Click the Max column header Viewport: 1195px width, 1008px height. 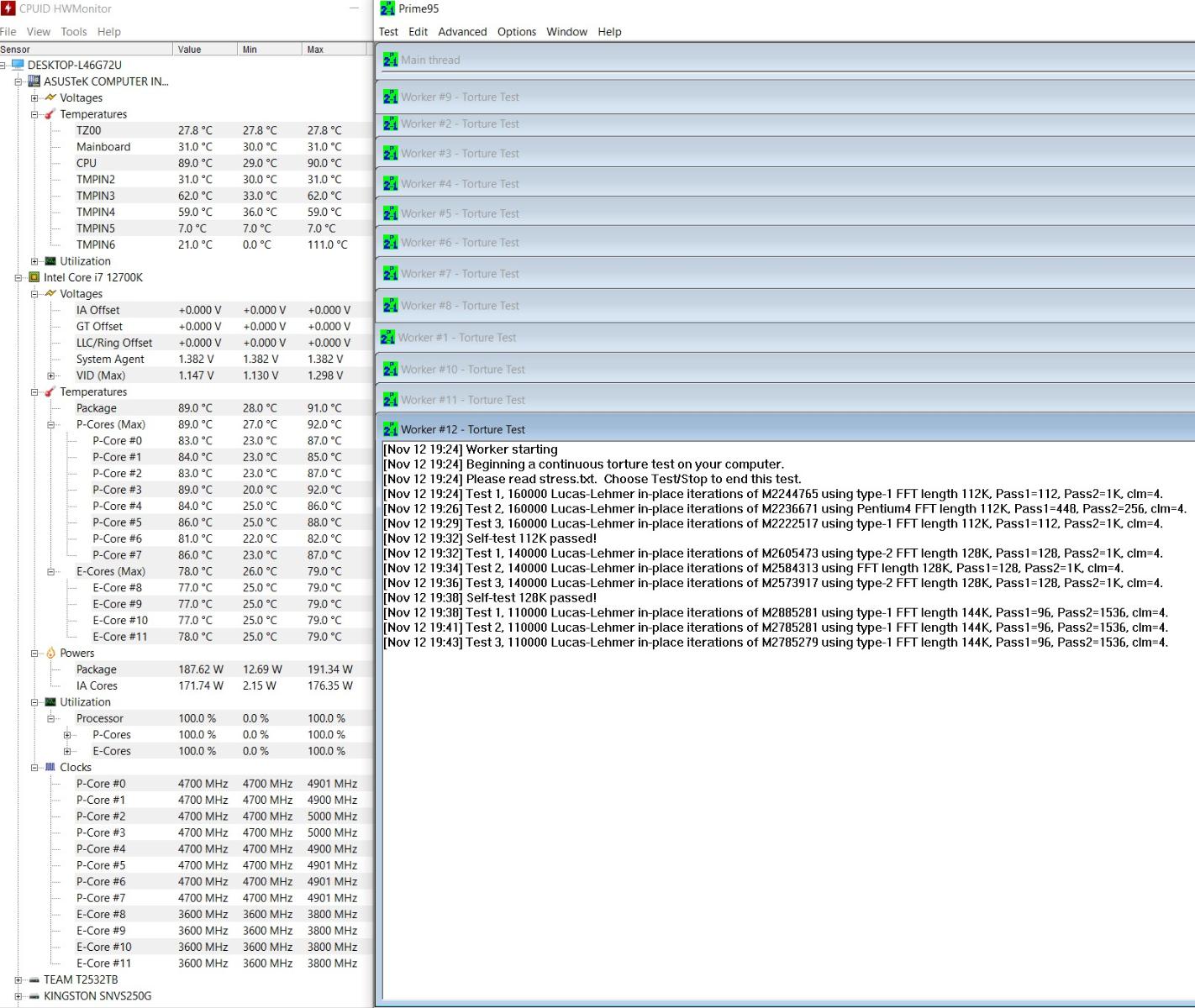tap(334, 49)
